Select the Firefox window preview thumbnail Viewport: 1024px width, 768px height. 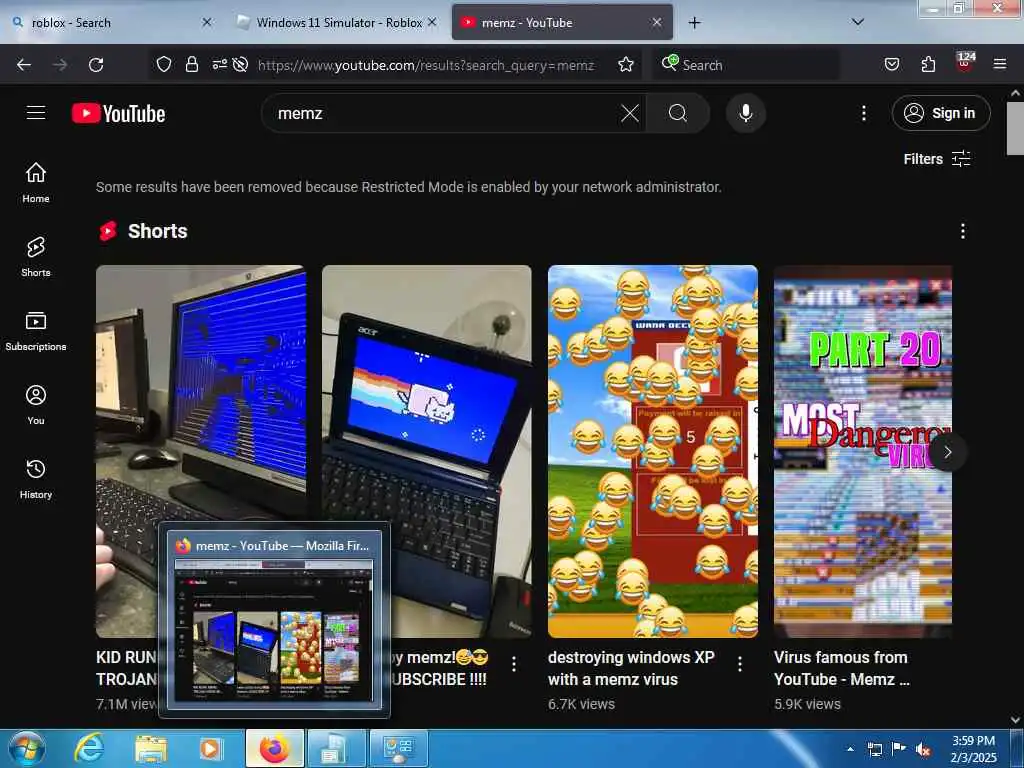coord(274,619)
